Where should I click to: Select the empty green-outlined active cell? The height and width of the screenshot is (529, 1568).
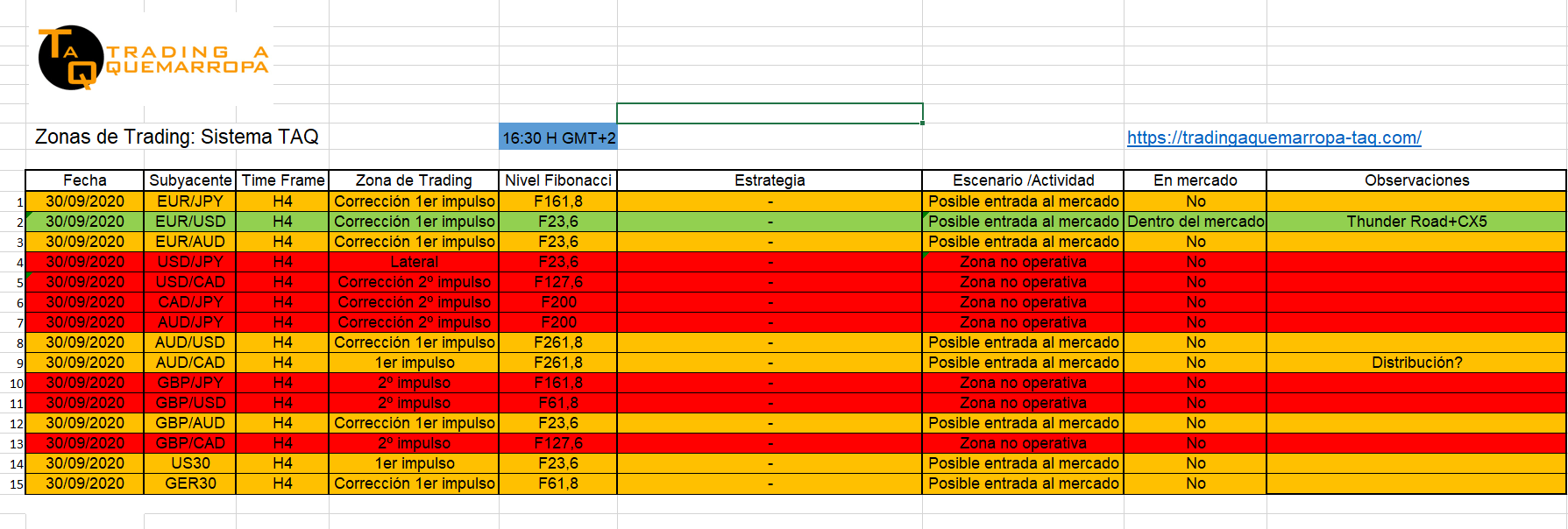(770, 114)
